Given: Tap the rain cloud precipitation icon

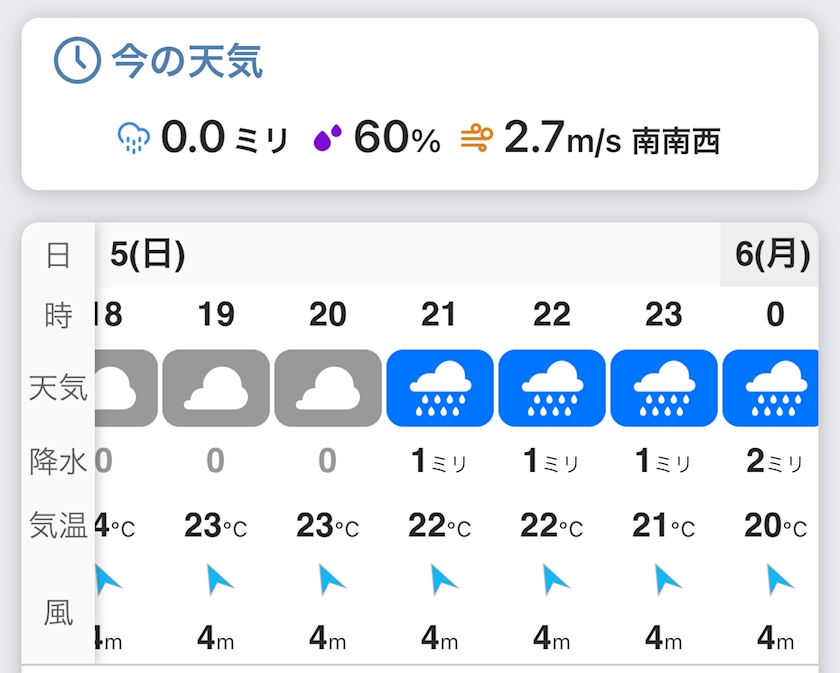Looking at the screenshot, I should 133,137.
